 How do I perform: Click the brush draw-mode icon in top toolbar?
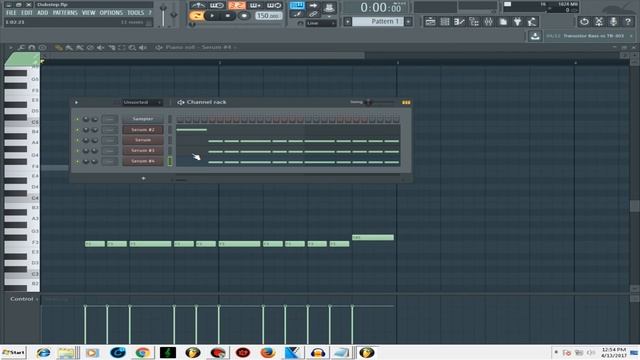297,14
